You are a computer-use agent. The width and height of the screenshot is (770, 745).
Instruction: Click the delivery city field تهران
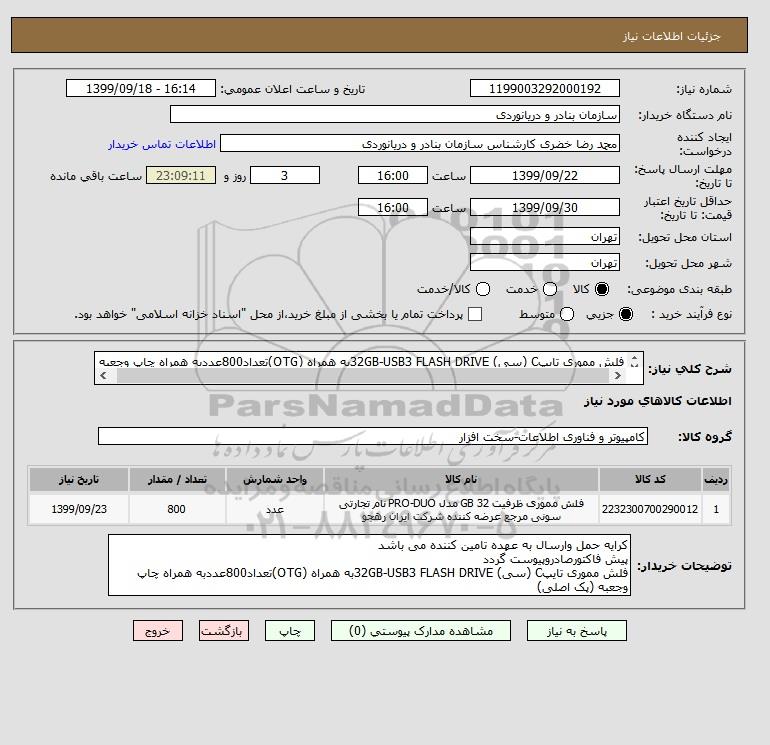click(545, 262)
